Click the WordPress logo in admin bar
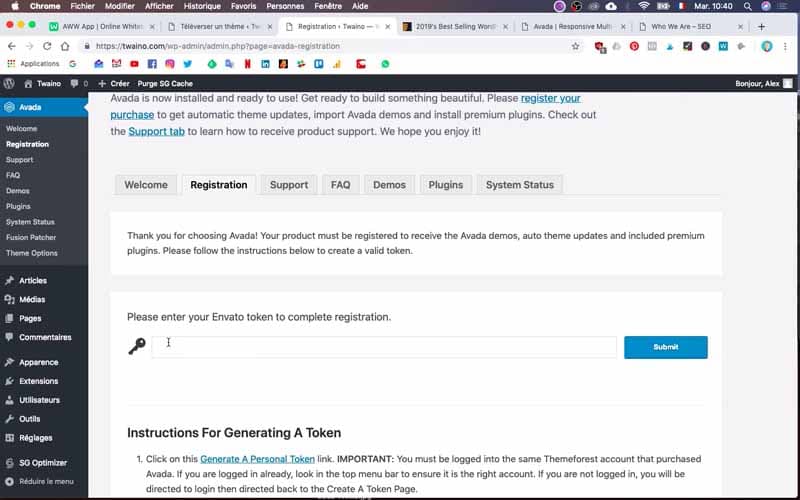 tap(9, 84)
